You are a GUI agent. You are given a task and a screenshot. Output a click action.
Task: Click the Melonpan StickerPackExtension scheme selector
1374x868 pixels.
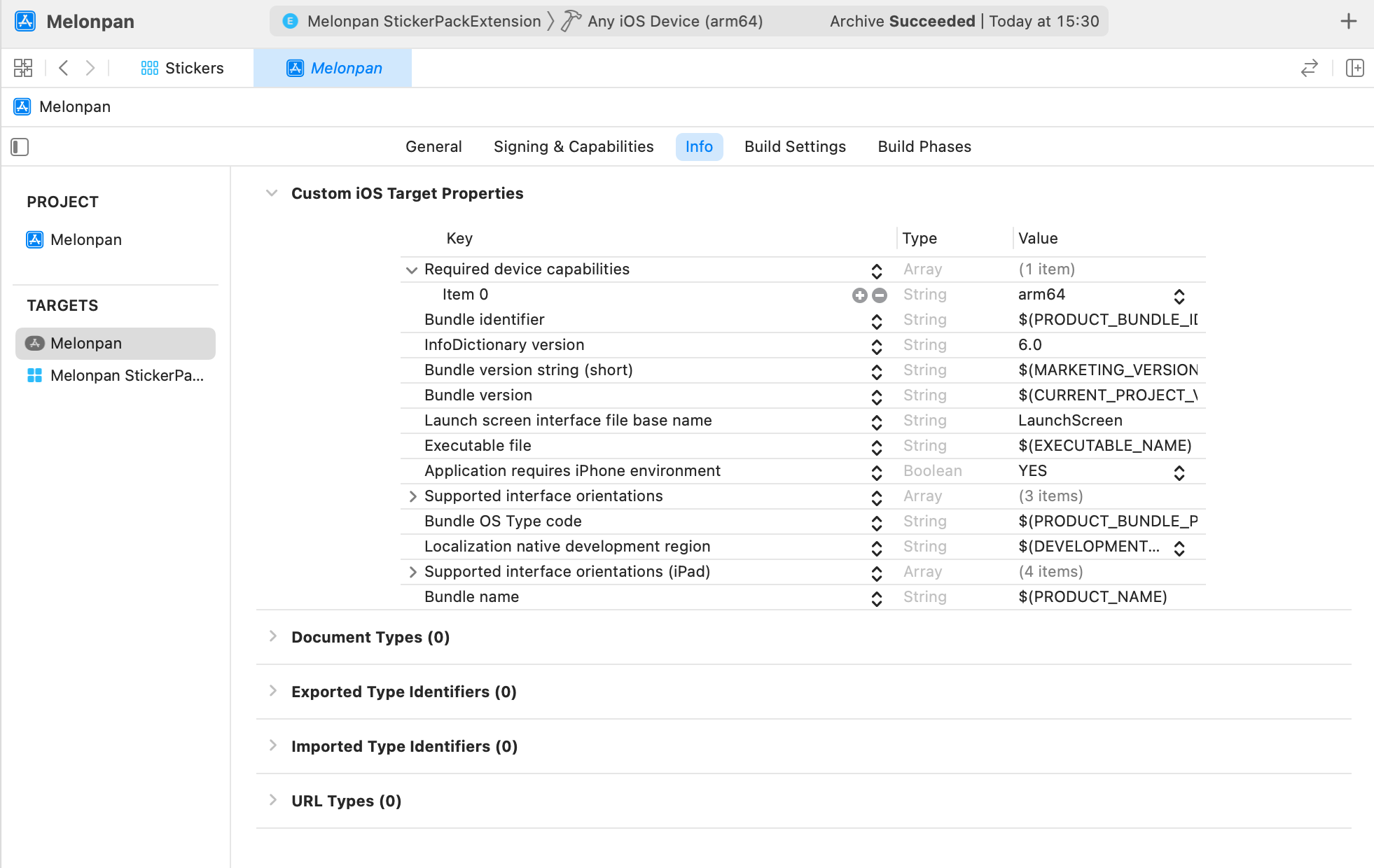[x=412, y=22]
